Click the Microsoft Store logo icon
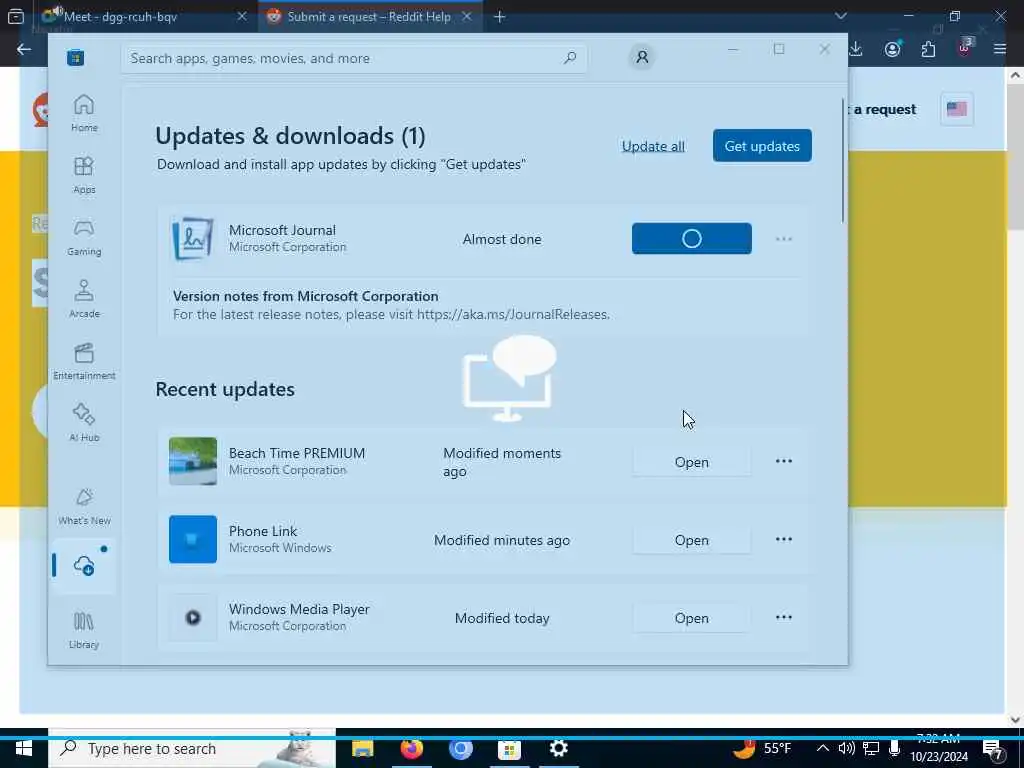The image size is (1024, 768). pos(75,57)
